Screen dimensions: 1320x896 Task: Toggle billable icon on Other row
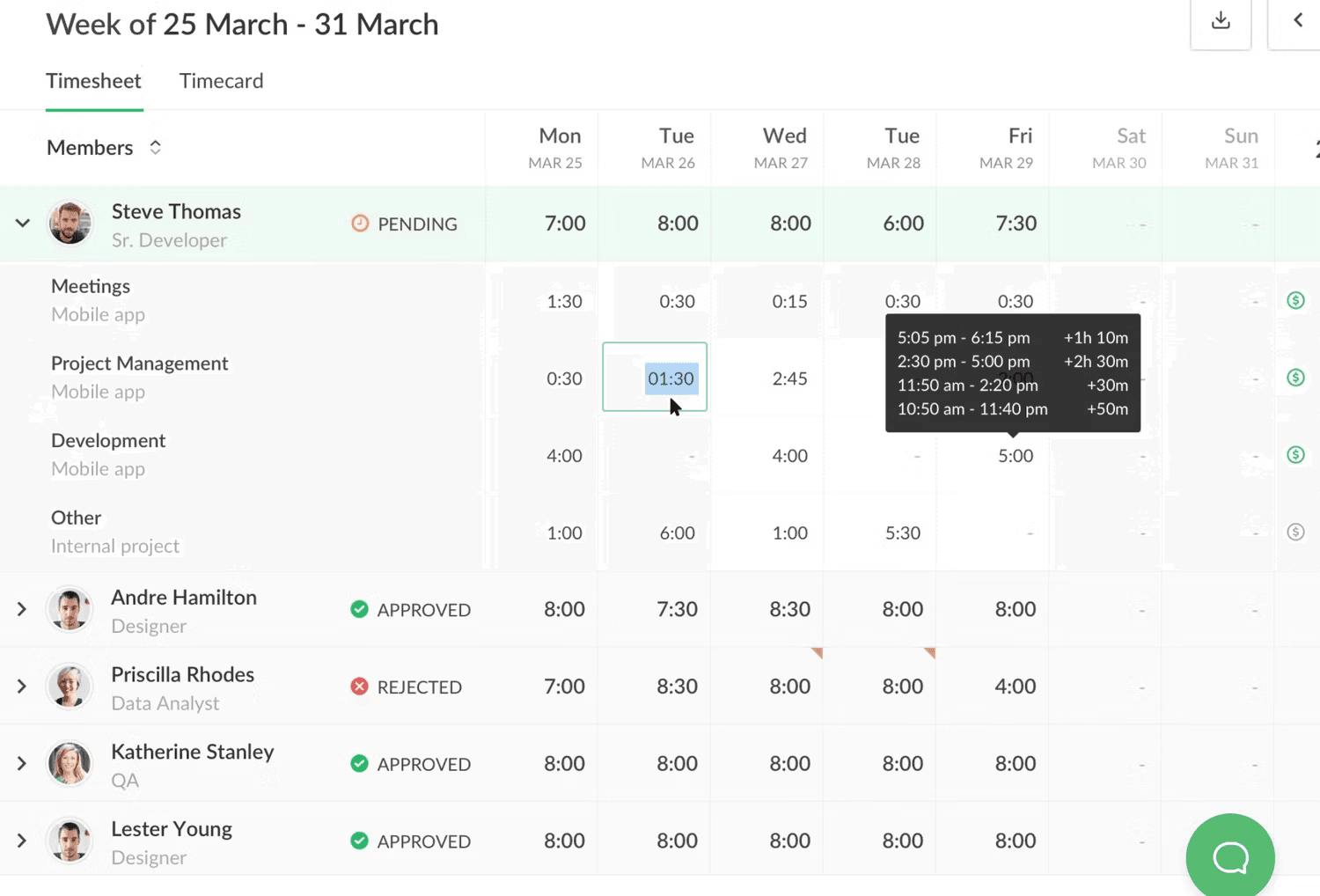(1295, 532)
